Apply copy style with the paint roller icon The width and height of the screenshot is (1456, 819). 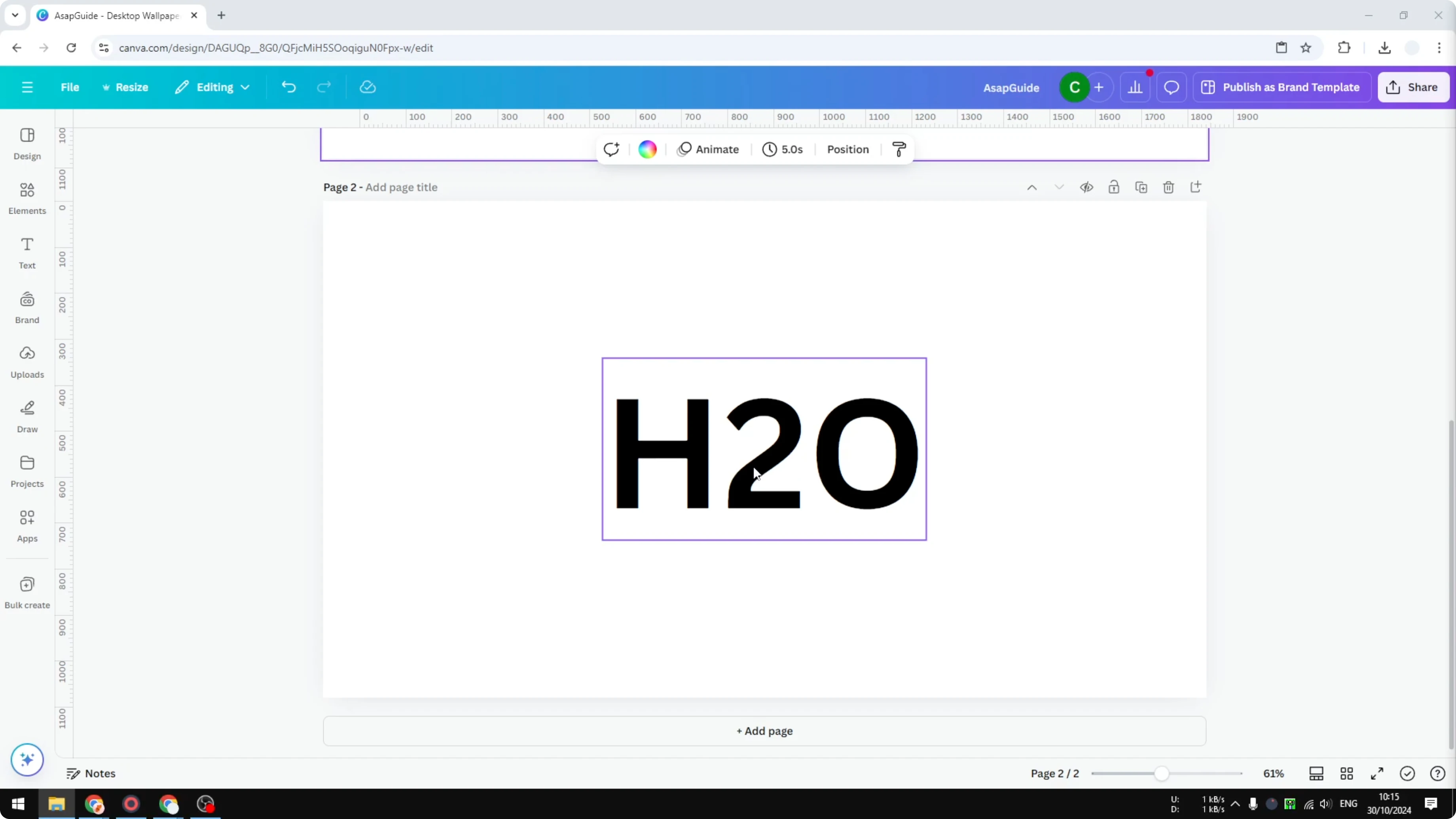(899, 149)
